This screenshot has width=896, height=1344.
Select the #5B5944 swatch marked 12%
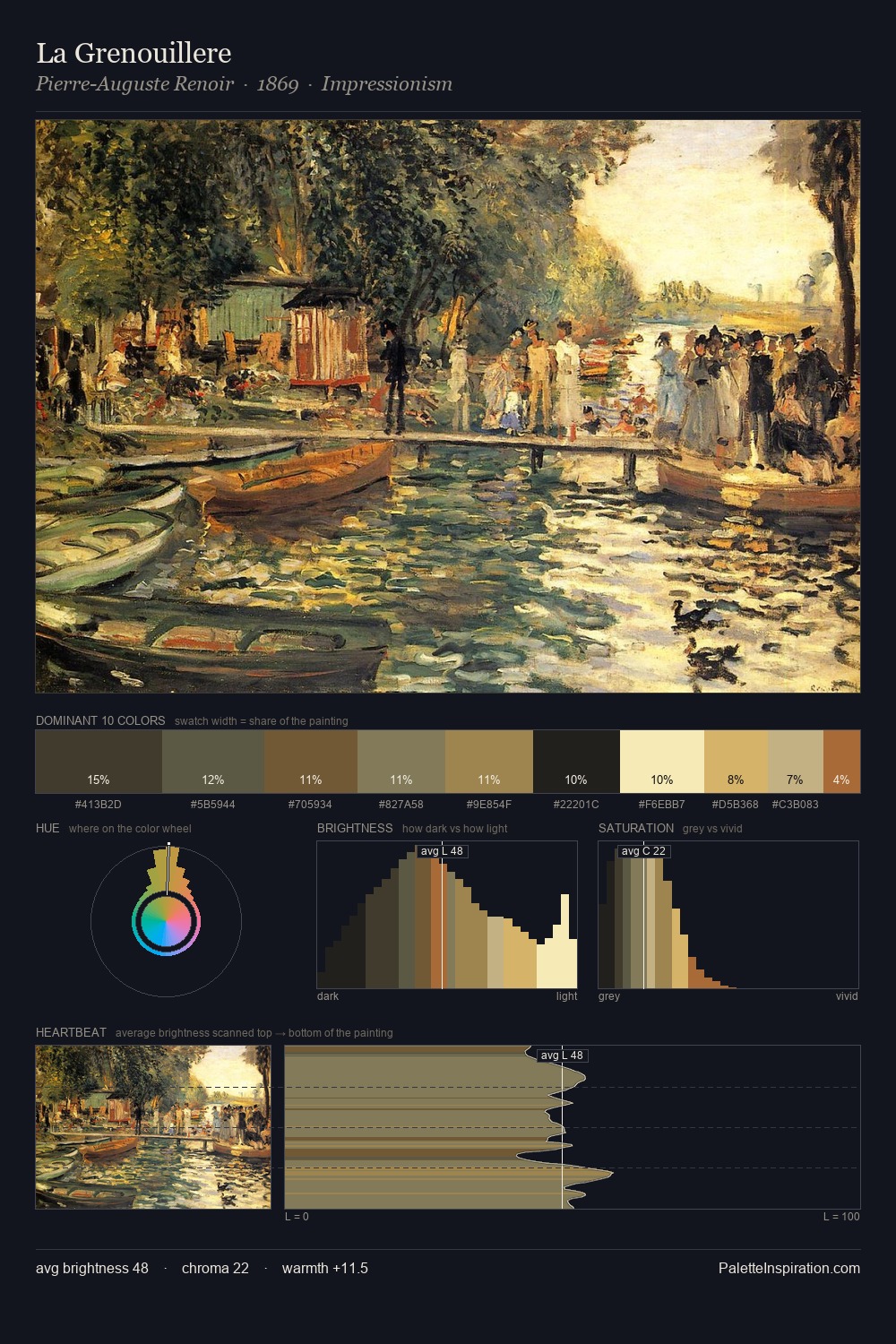point(213,762)
